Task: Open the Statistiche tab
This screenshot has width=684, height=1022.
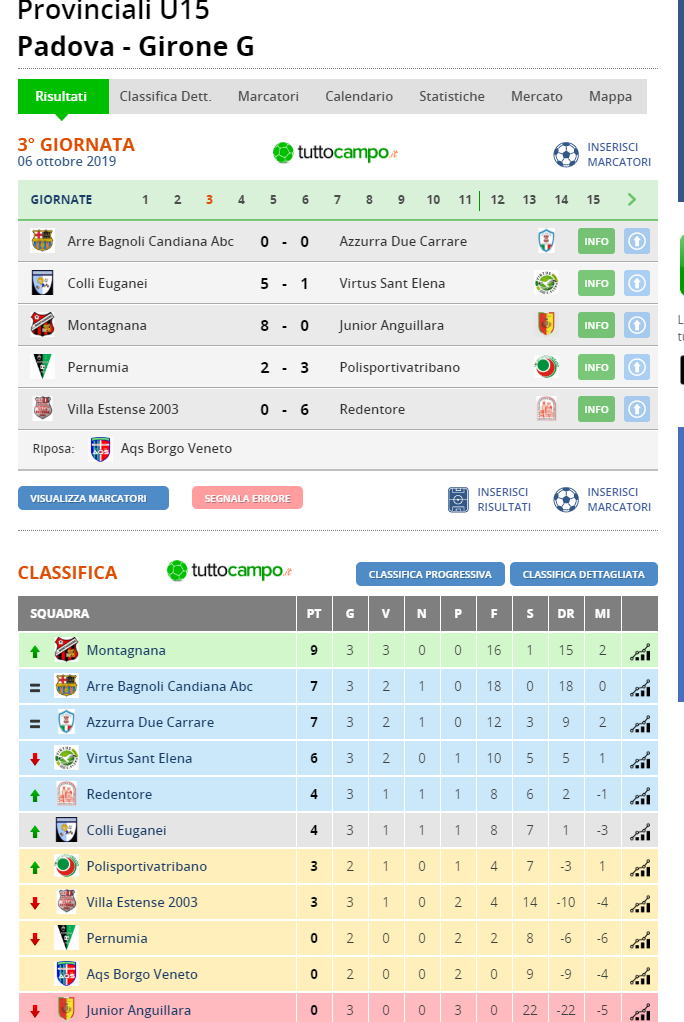Action: pos(452,96)
